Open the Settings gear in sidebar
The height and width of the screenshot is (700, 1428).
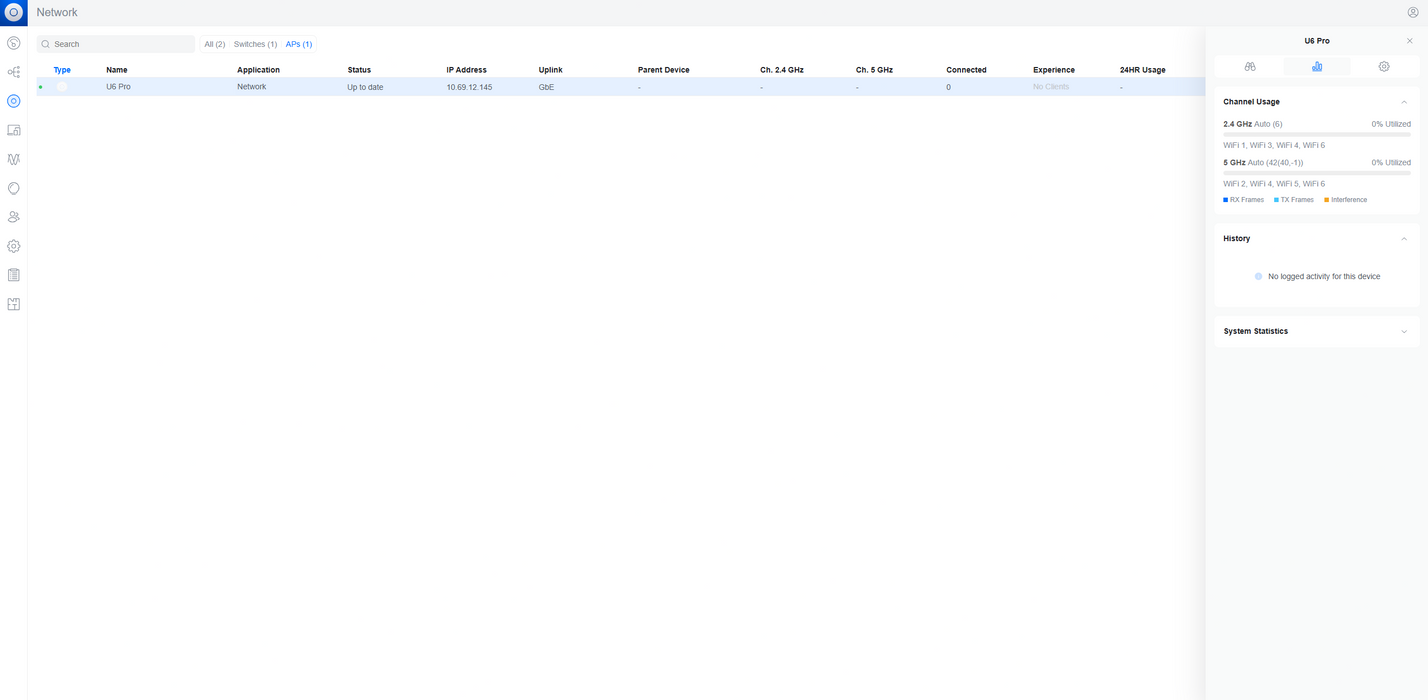(x=13, y=246)
